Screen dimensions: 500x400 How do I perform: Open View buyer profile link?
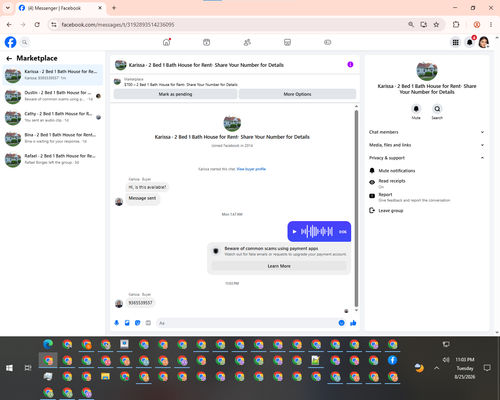(251, 169)
